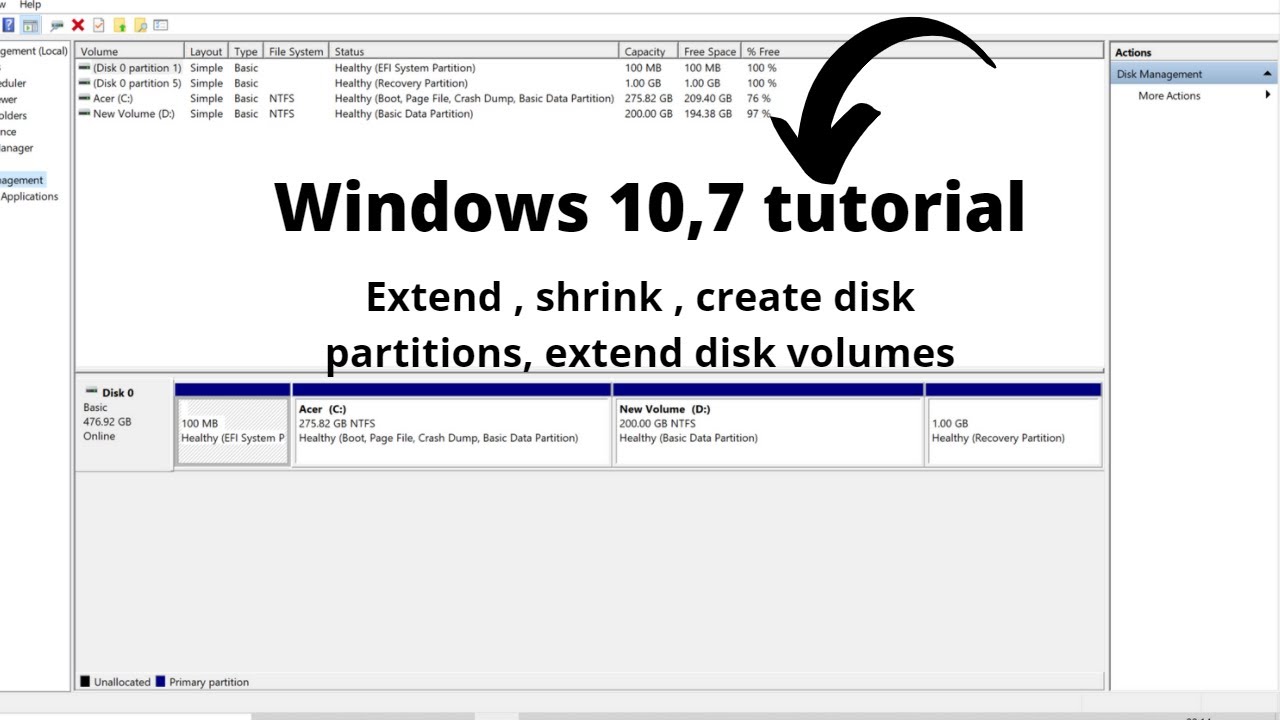The width and height of the screenshot is (1280, 720).
Task: Click the disk drive toolbar icon before the red X
Action: [x=57, y=26]
